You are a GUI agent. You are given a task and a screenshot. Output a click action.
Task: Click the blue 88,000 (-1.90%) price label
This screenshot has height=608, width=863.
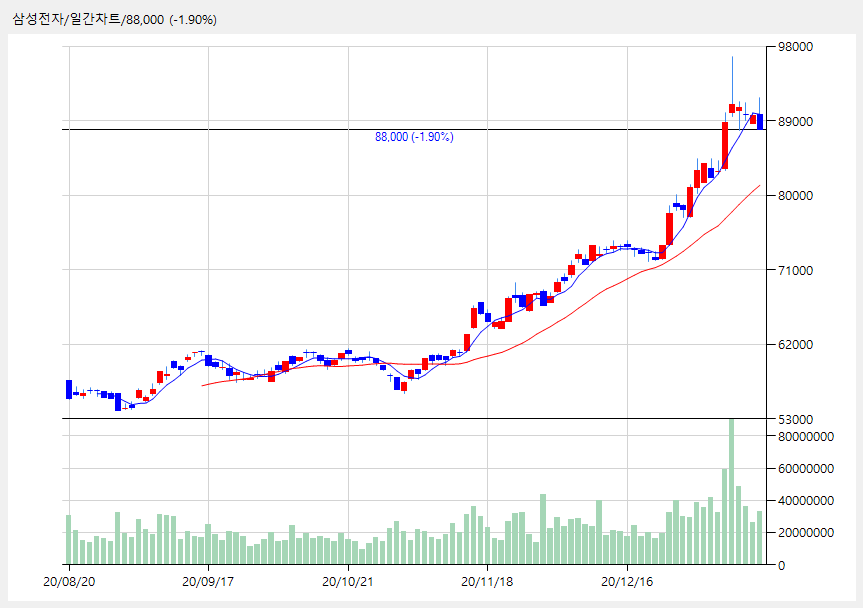click(x=414, y=136)
